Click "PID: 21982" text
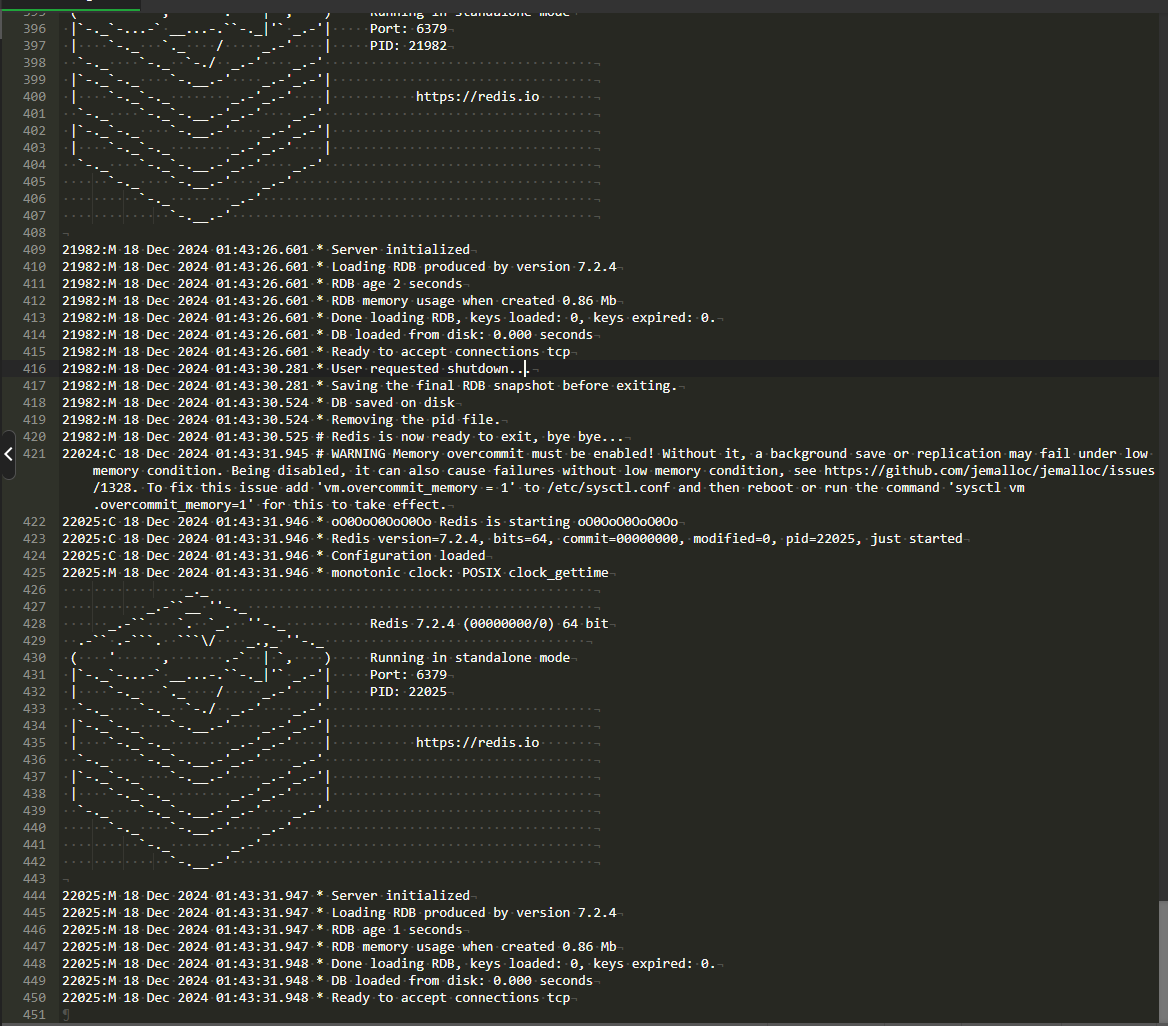Image resolution: width=1168 pixels, height=1026 pixels. click(408, 46)
